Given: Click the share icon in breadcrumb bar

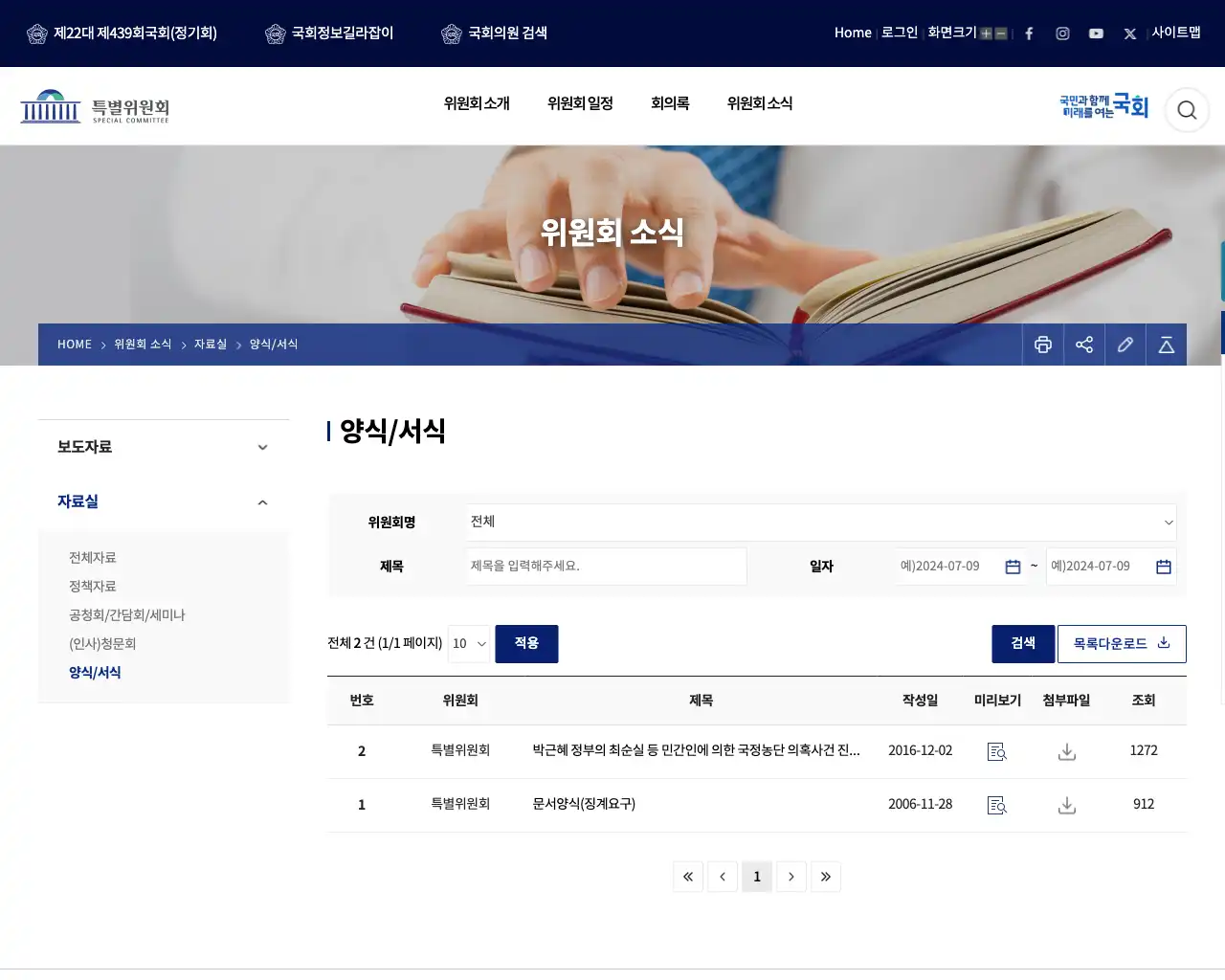Looking at the screenshot, I should (x=1084, y=345).
